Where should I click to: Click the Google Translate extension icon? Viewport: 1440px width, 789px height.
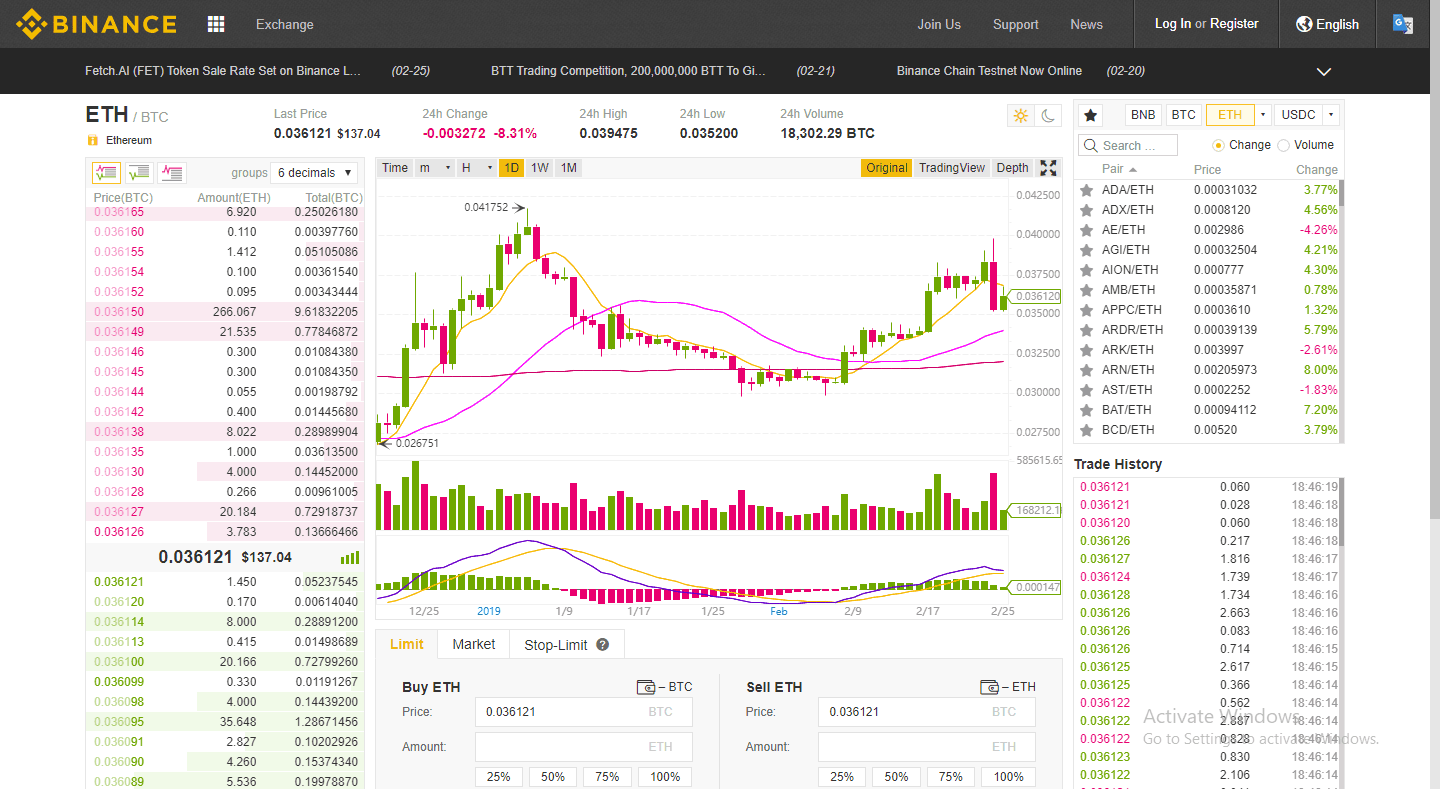(1403, 24)
